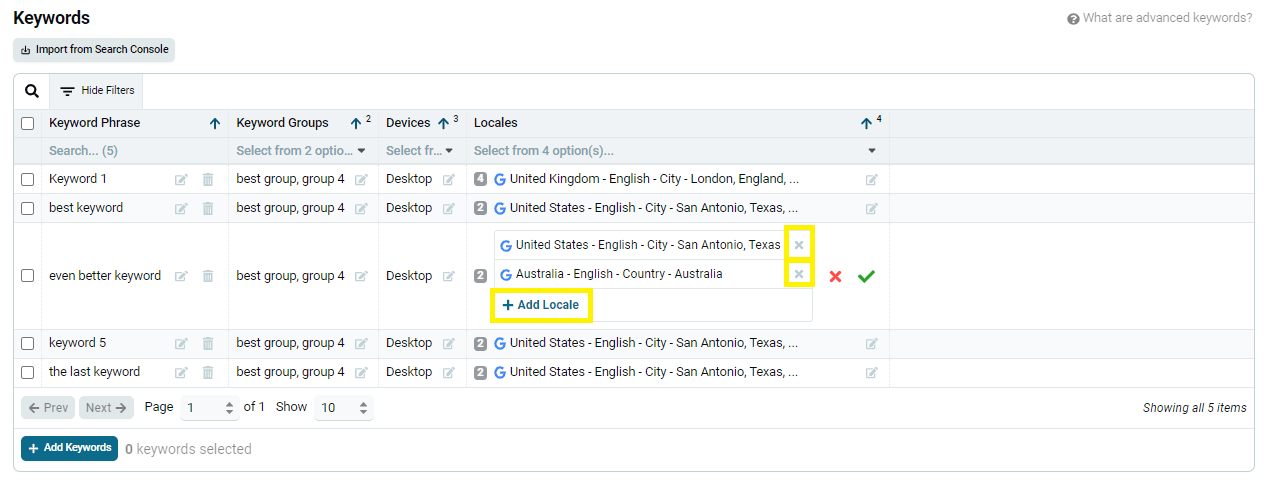
Task: Toggle the select-all keywords checkbox
Action: click(x=28, y=123)
